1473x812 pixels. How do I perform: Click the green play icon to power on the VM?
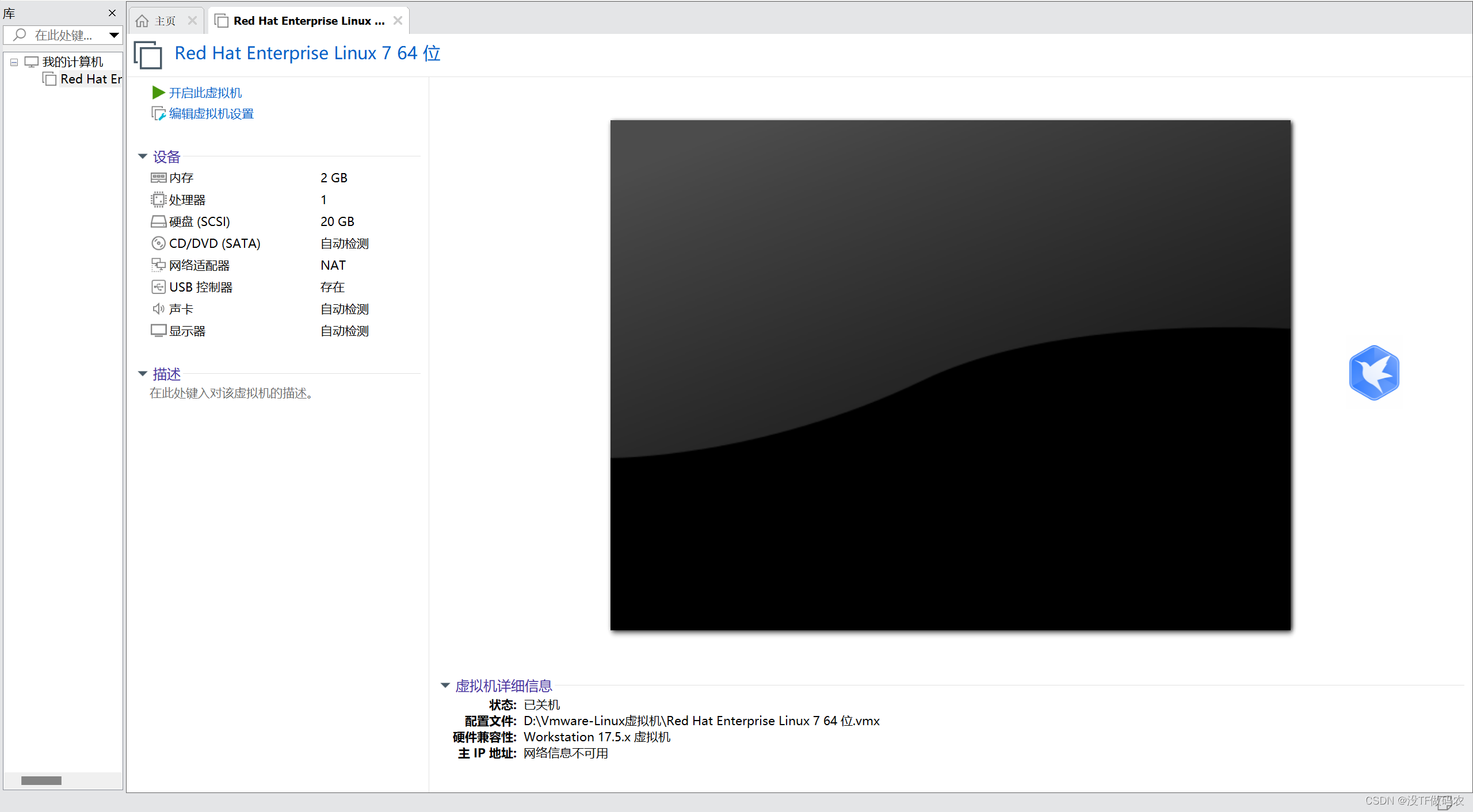click(158, 93)
